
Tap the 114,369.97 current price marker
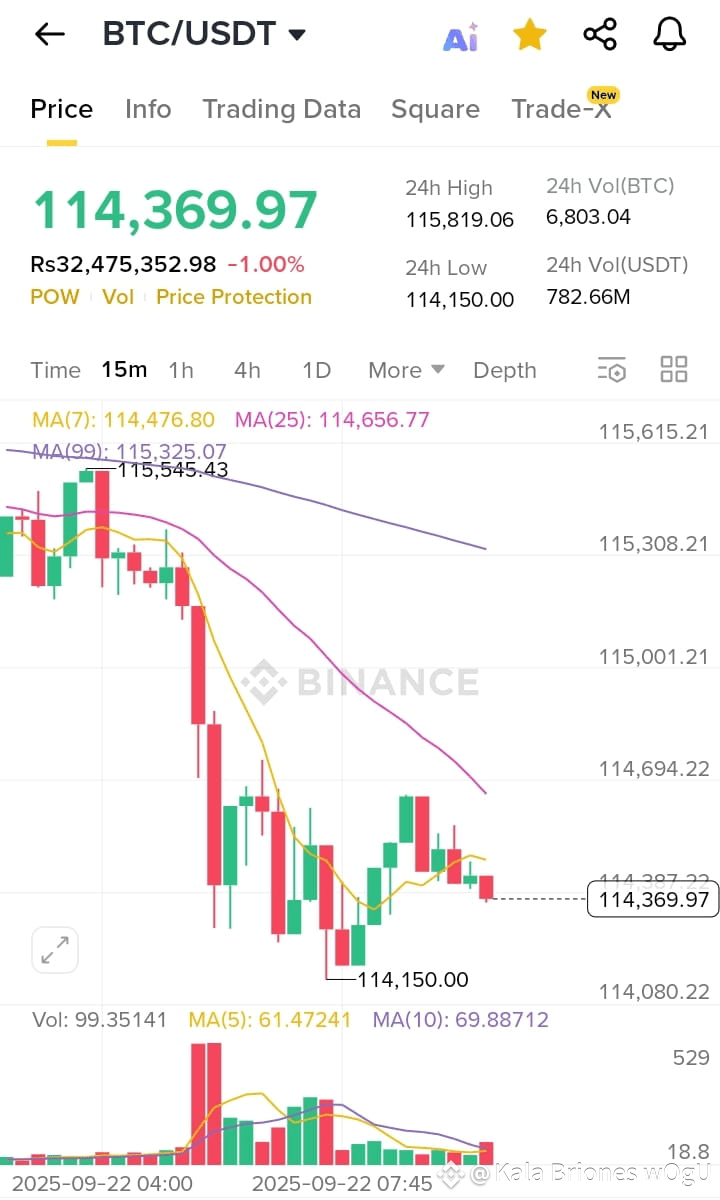click(654, 900)
